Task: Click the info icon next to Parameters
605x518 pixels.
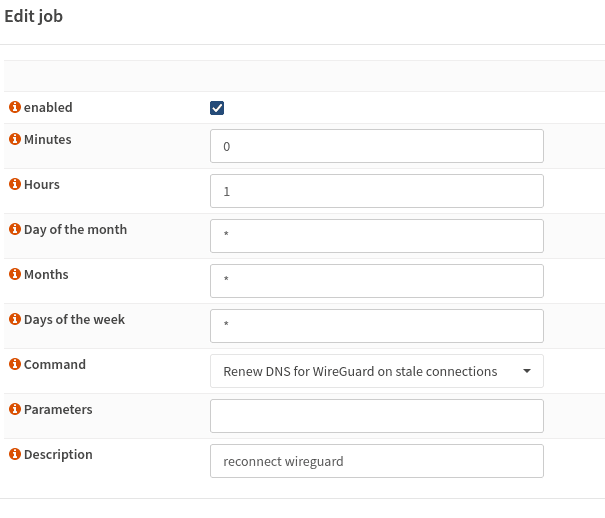Action: pyautogui.click(x=15, y=409)
